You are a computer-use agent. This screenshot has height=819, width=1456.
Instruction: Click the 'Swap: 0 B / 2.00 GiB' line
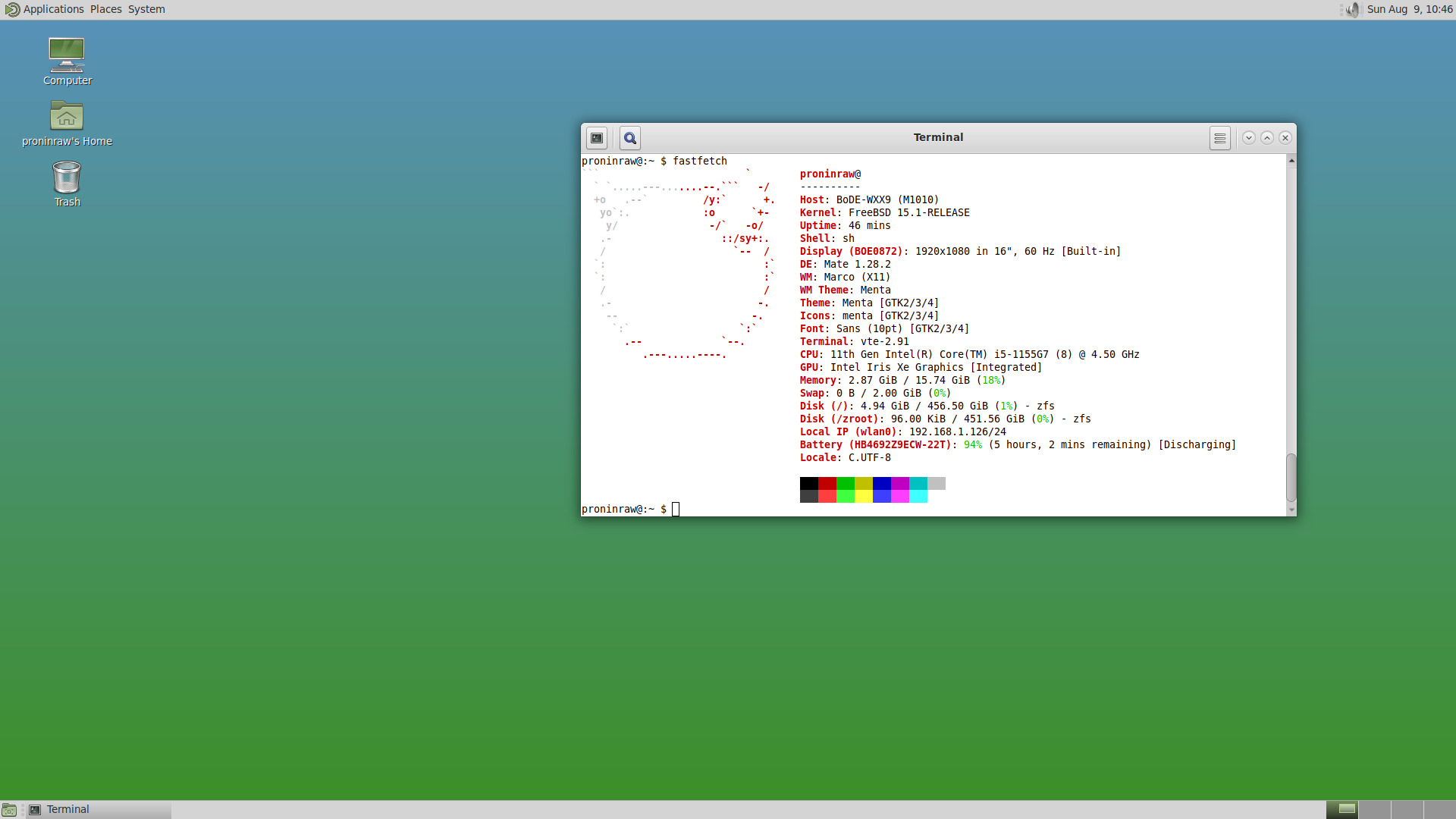(876, 394)
